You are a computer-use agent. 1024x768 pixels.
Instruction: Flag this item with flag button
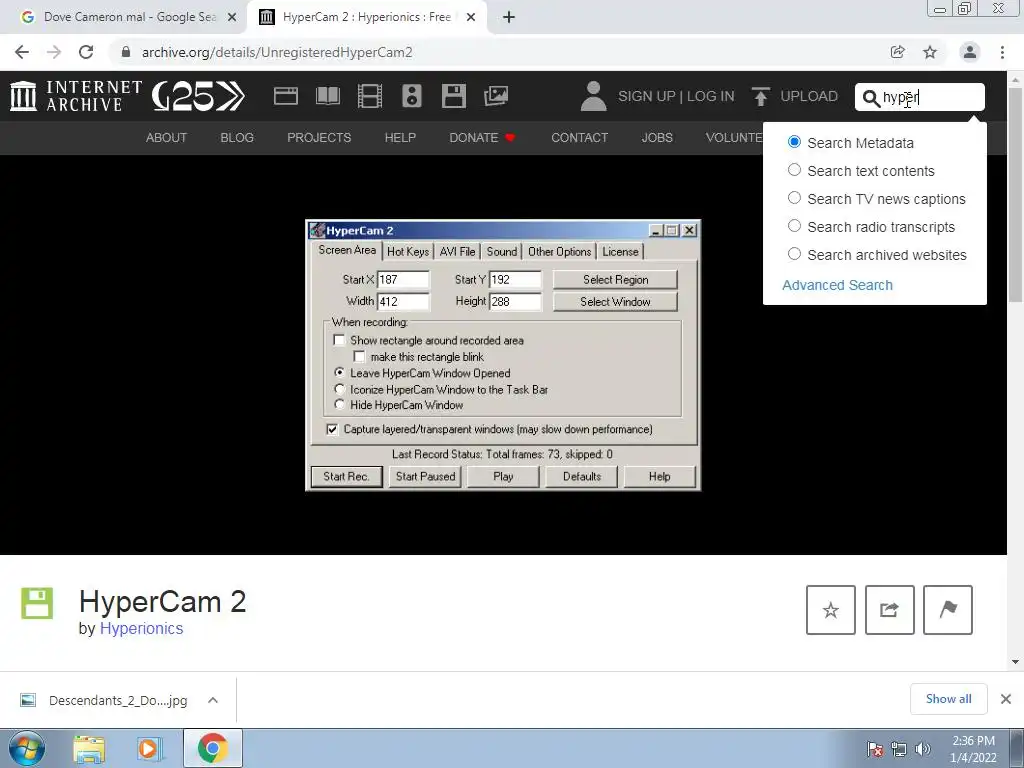948,610
